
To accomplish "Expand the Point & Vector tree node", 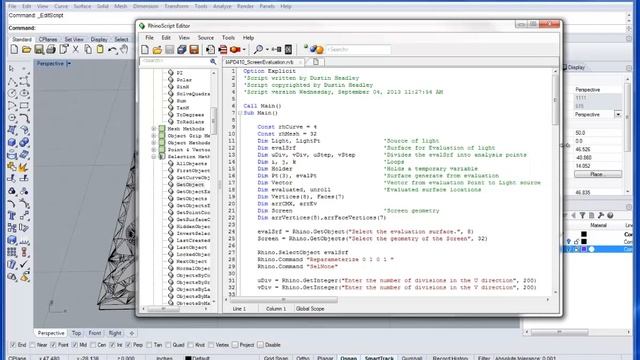I will coord(154,149).
